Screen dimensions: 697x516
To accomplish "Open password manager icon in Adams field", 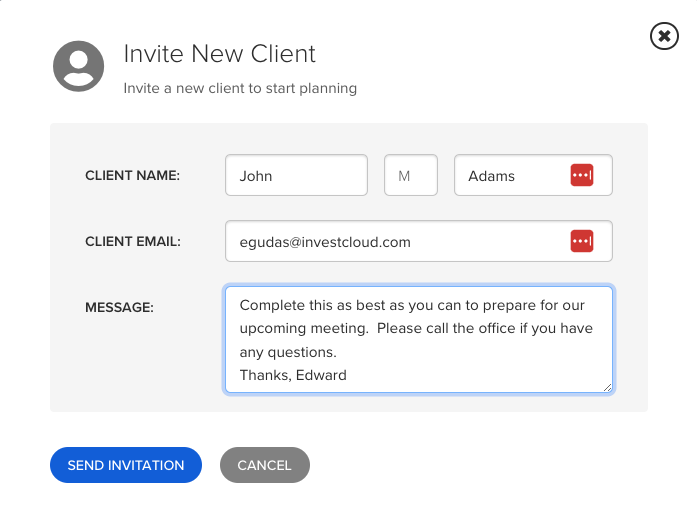I will click(x=582, y=175).
